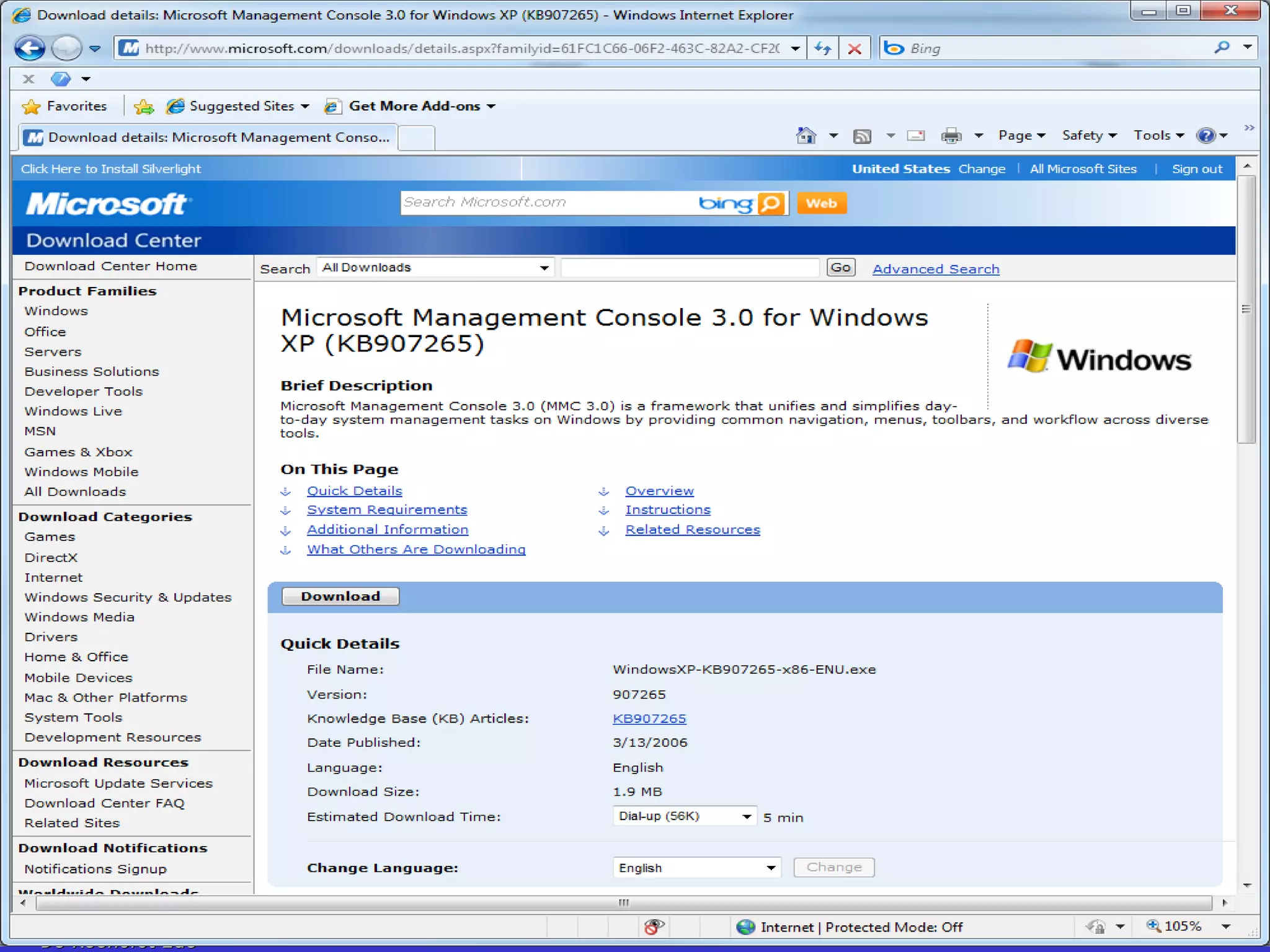
Task: Jump to Related Resources section link
Action: pyautogui.click(x=693, y=530)
